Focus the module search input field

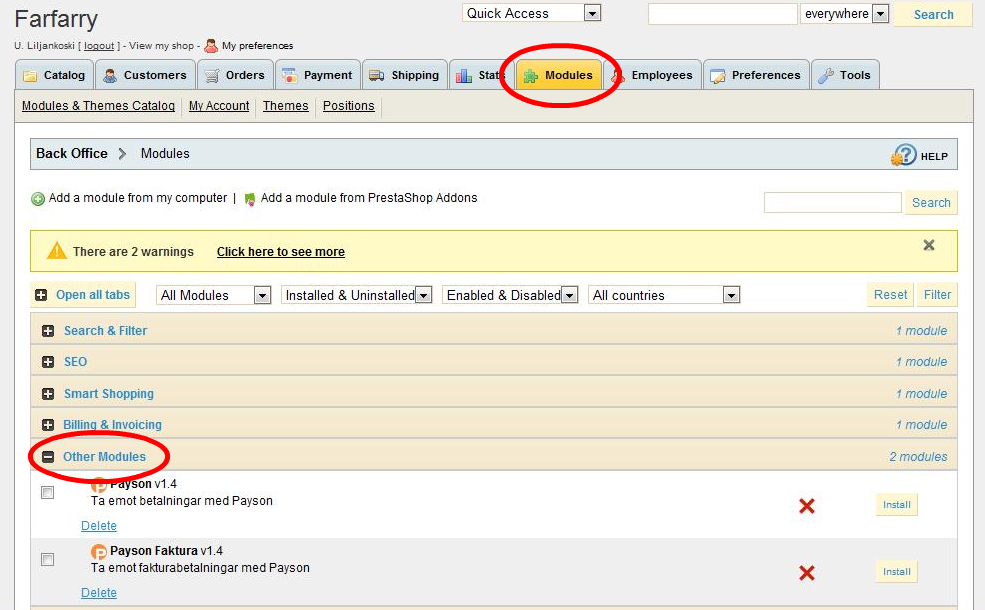click(x=832, y=202)
